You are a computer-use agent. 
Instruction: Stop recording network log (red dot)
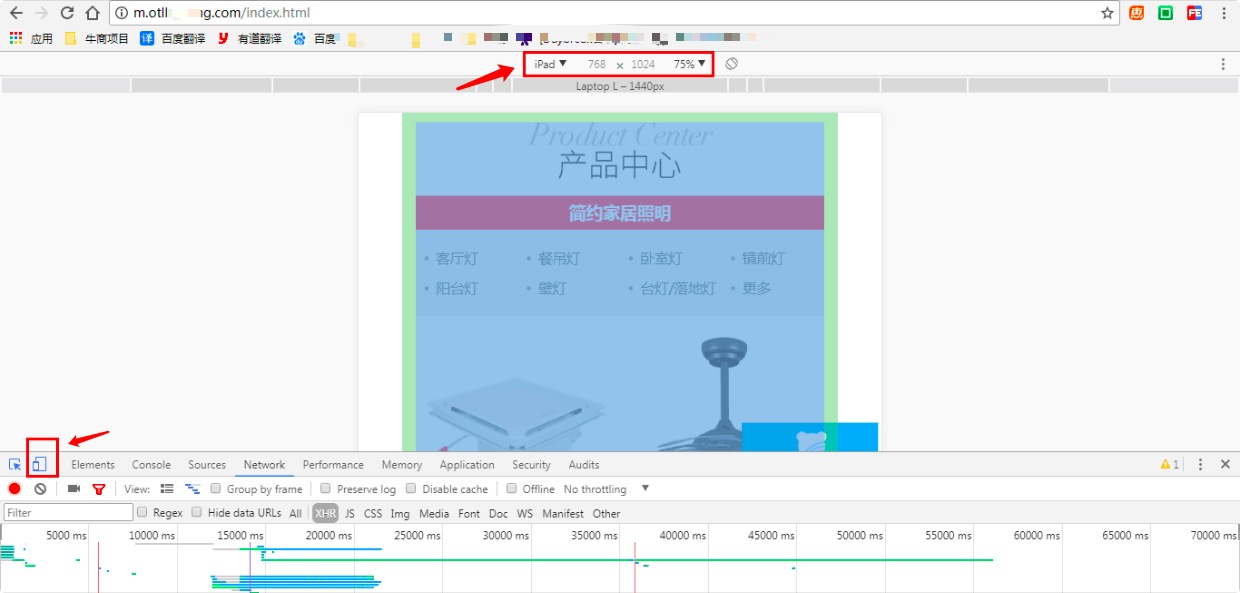tap(15, 489)
